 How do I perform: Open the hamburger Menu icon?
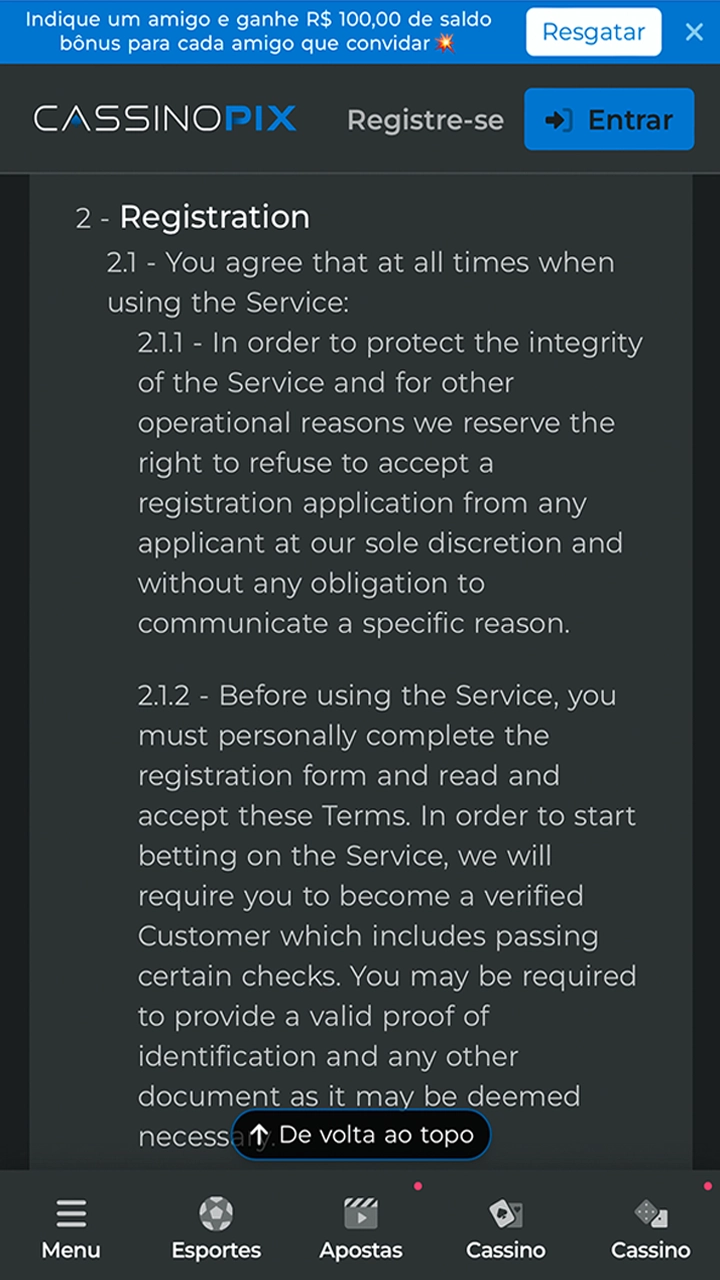point(71,1214)
